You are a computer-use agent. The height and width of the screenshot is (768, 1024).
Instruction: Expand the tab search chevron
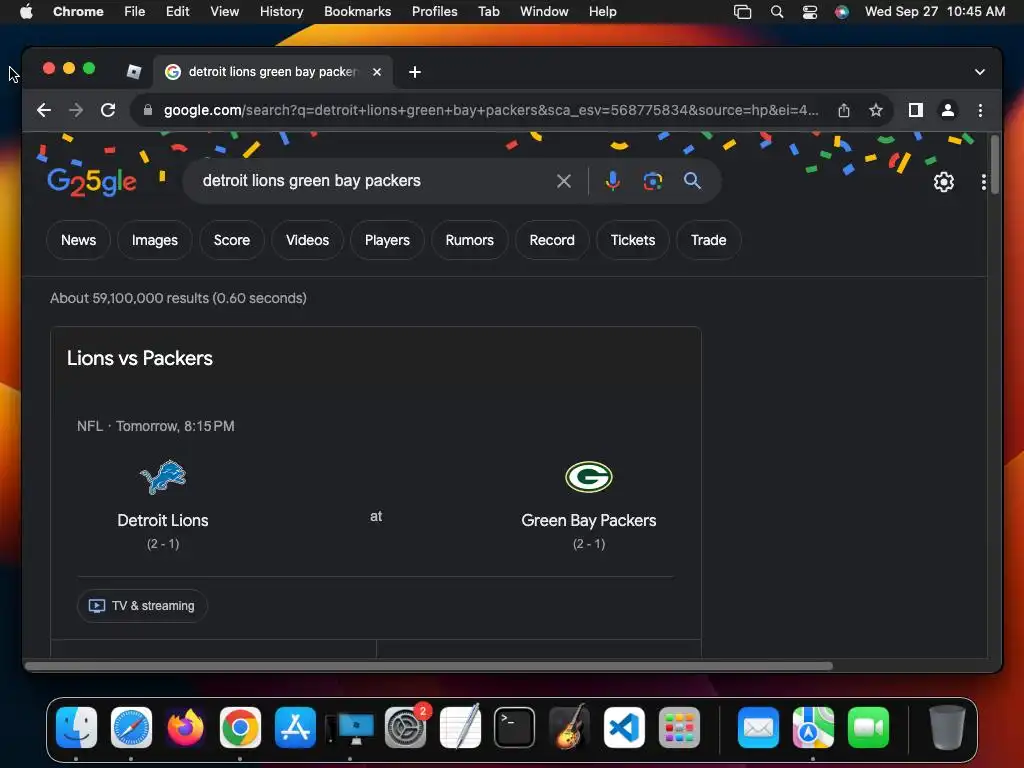(x=980, y=72)
